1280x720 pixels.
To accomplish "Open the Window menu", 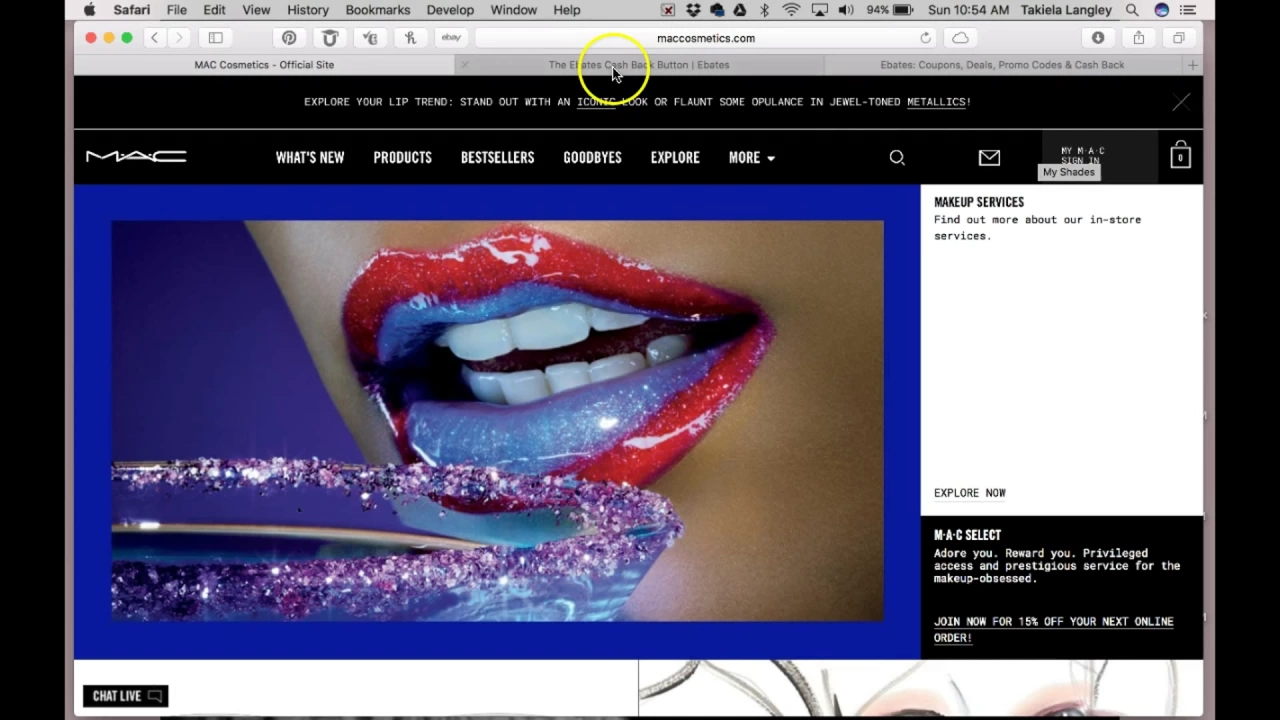I will [x=514, y=10].
